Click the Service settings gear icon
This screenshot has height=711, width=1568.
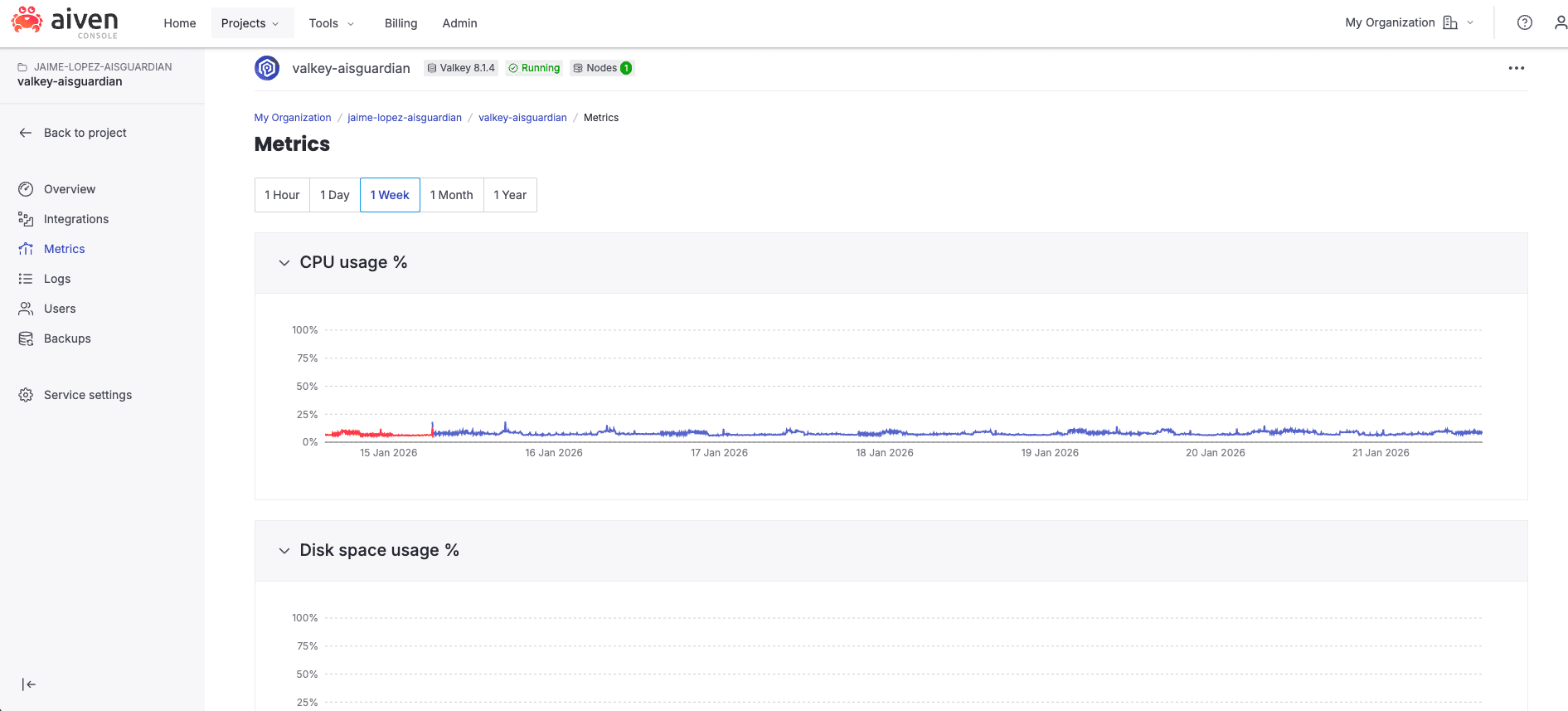(x=26, y=395)
